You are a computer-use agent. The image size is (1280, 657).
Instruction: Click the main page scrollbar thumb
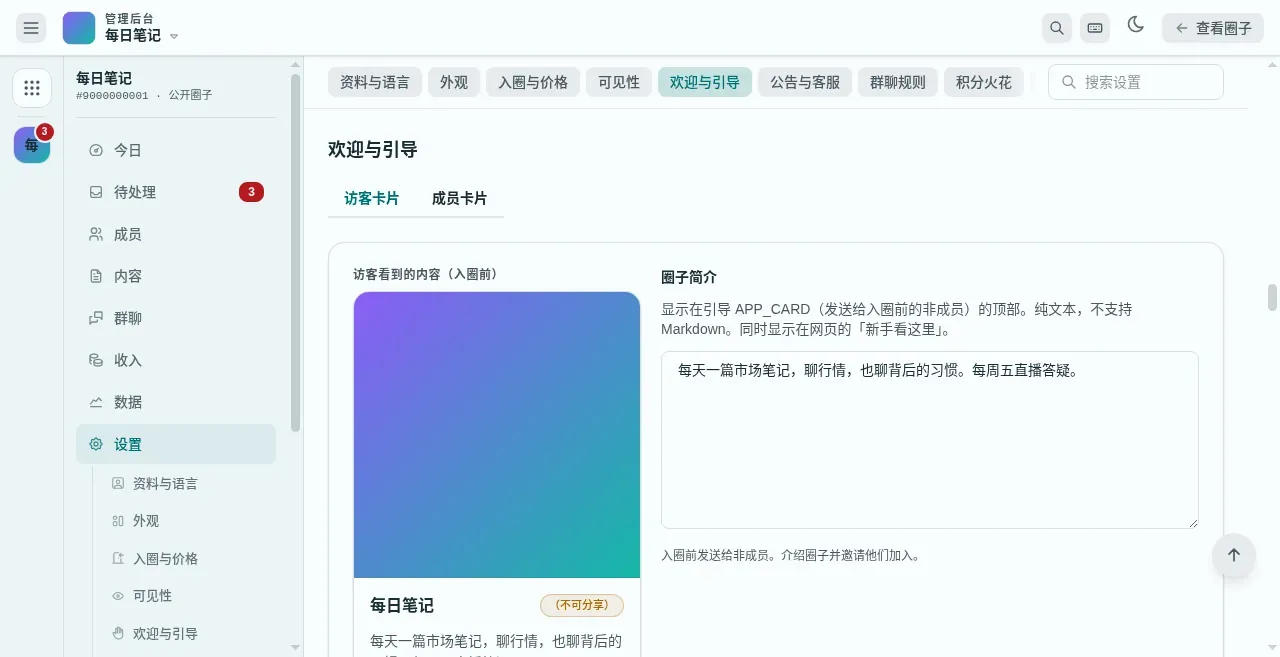[x=1273, y=298]
